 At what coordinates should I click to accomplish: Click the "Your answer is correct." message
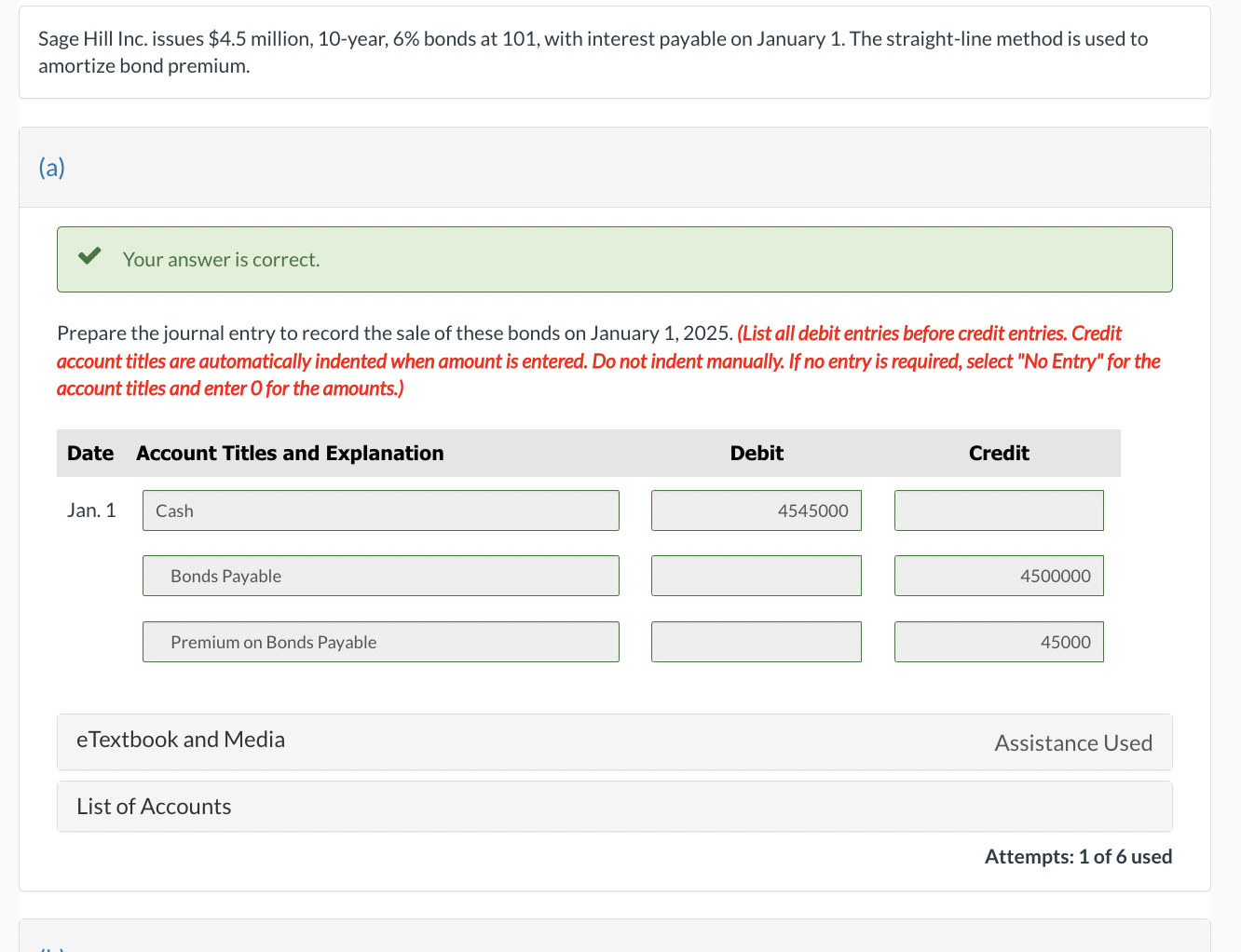pos(221,260)
